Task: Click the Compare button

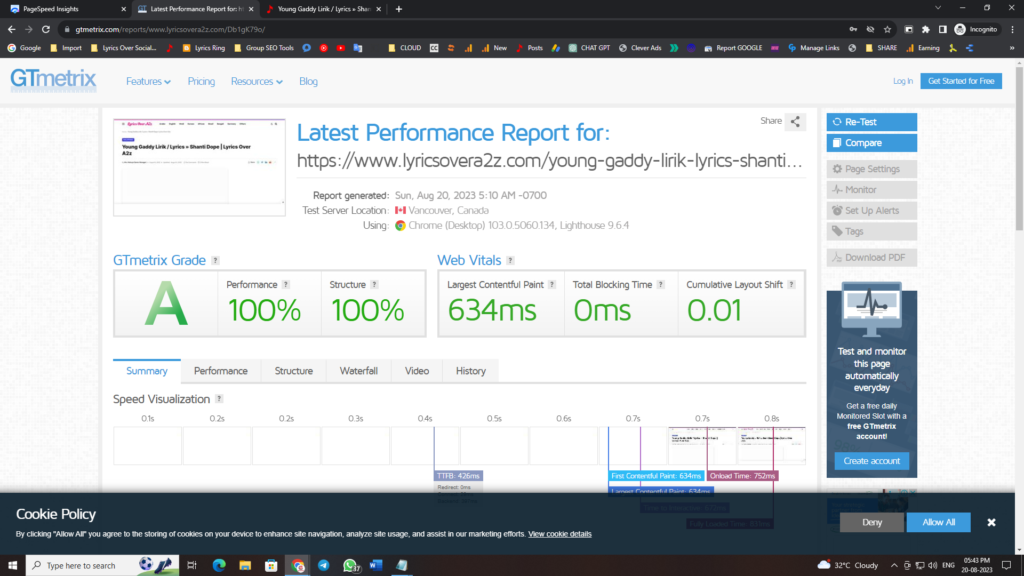Action: coord(872,143)
